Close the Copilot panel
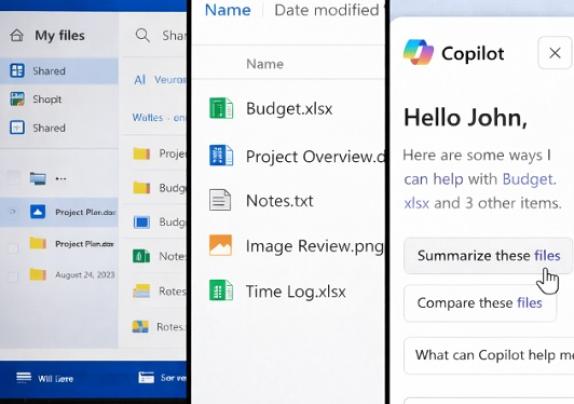This screenshot has height=404, width=574. point(555,53)
